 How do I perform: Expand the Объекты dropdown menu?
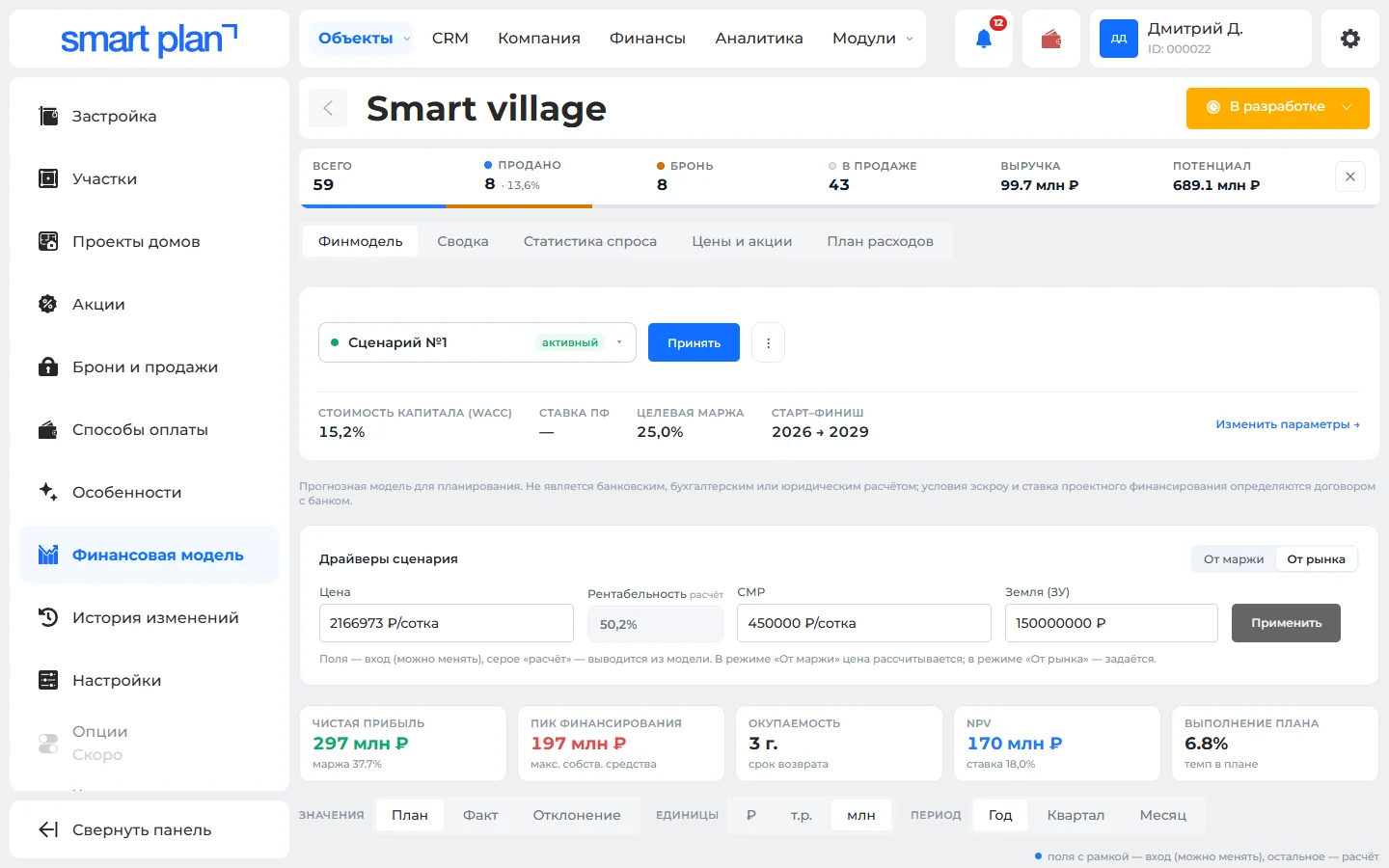point(361,39)
